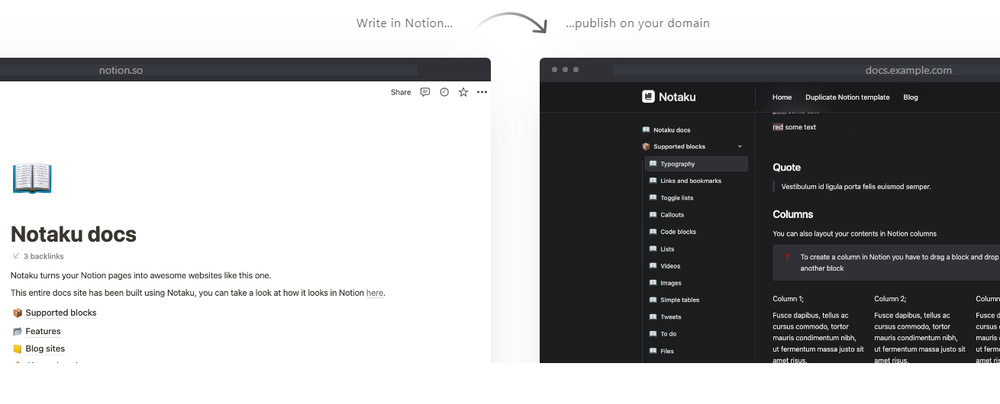Click the Notaku logo in docs site
Screen dimensions: 1000x404
668,97
